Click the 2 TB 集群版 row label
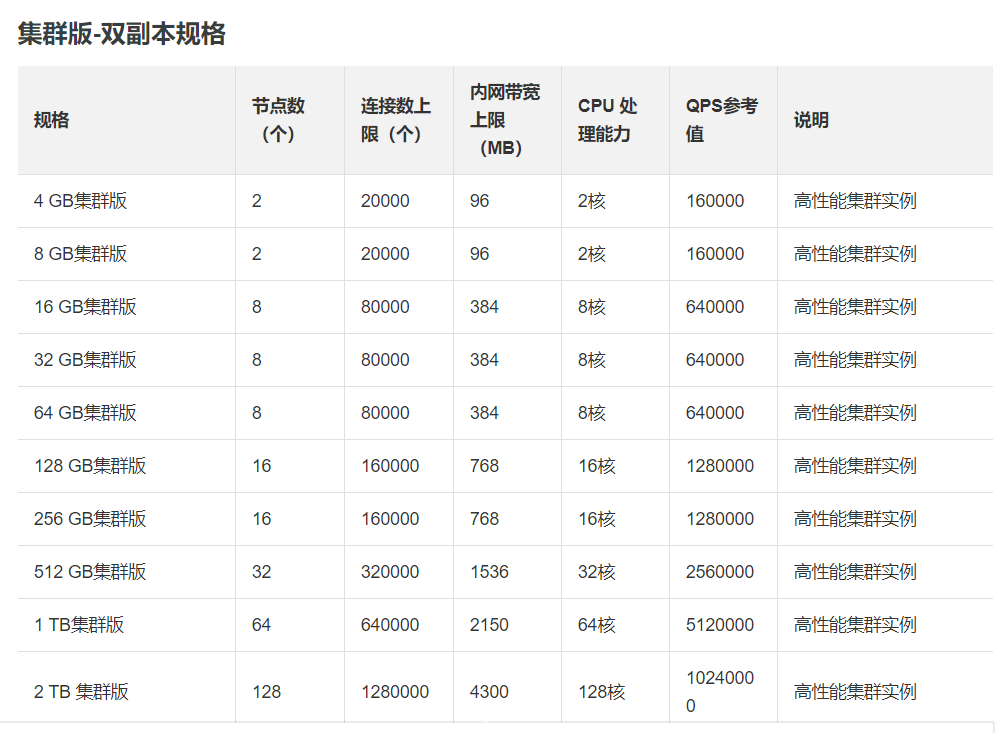 (82, 692)
